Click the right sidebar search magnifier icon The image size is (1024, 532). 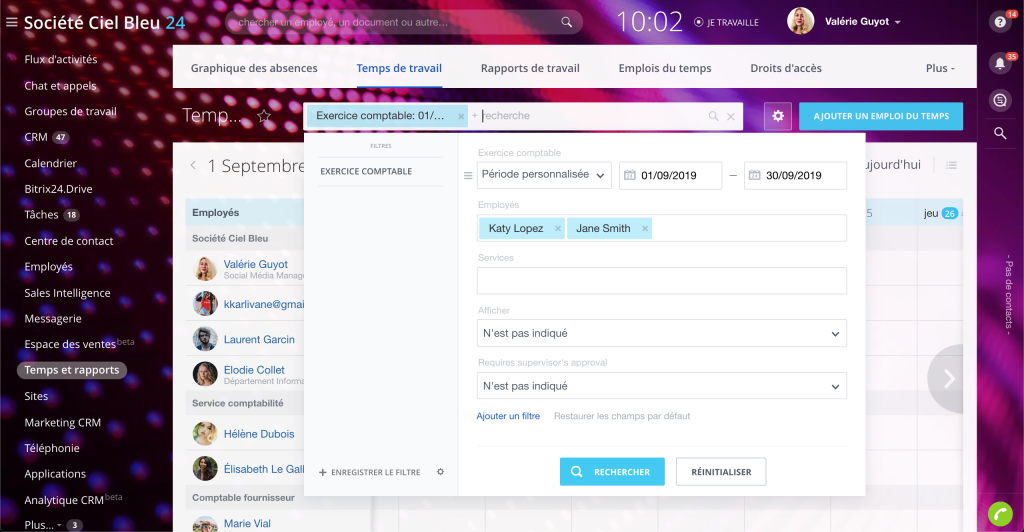999,133
